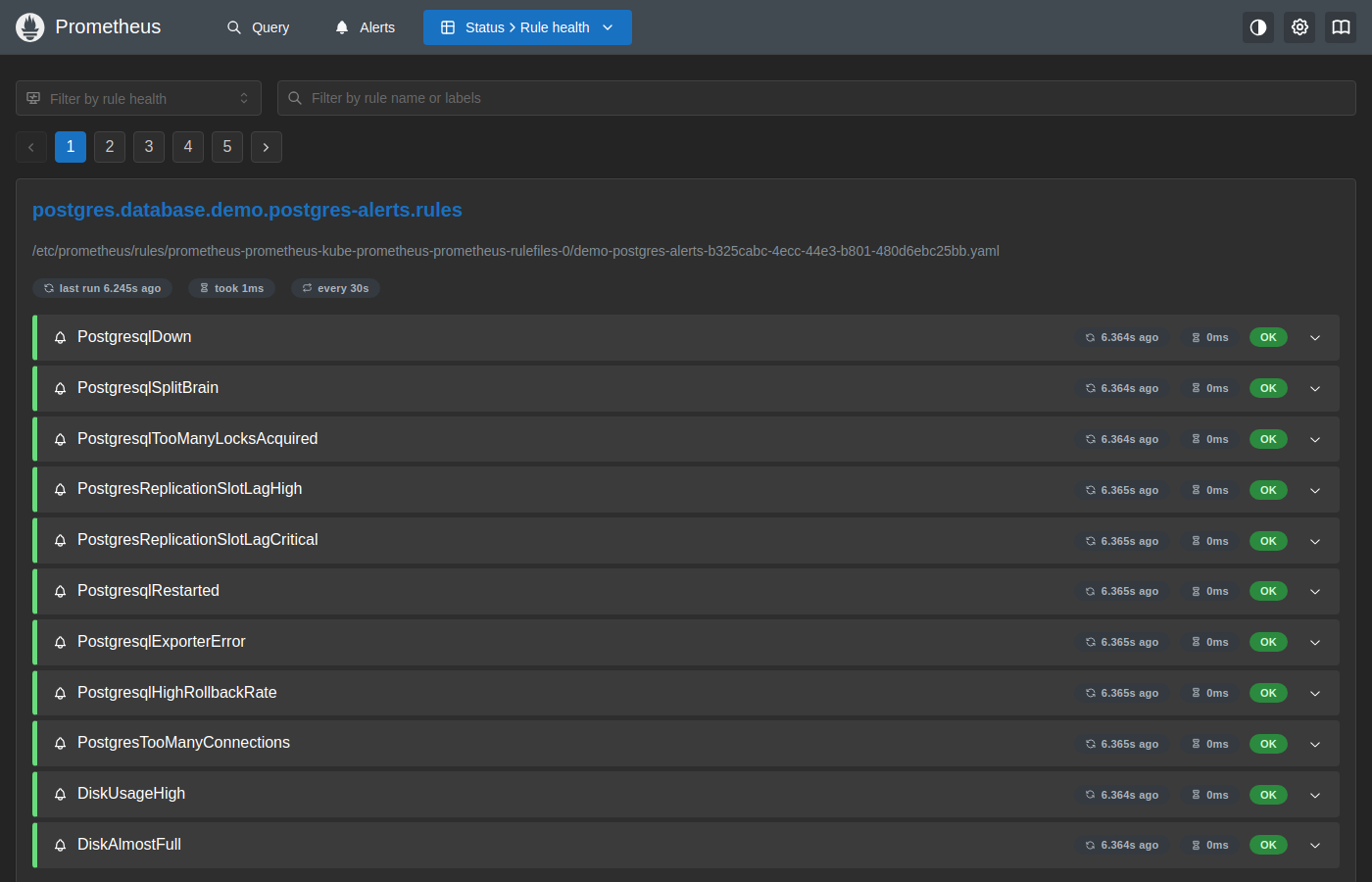This screenshot has width=1372, height=882.
Task: Expand the PostgresqlHighRollbackRate rule chevron
Action: [1315, 694]
